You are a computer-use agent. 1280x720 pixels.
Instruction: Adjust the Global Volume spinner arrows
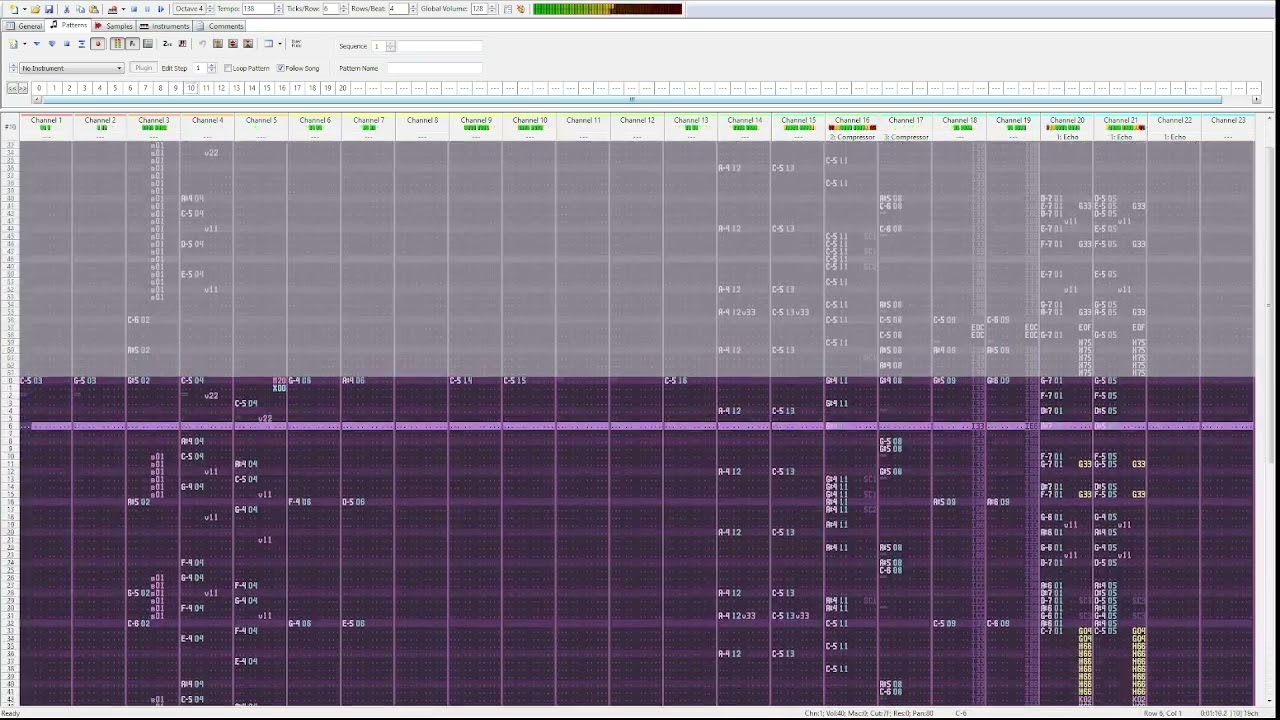492,9
